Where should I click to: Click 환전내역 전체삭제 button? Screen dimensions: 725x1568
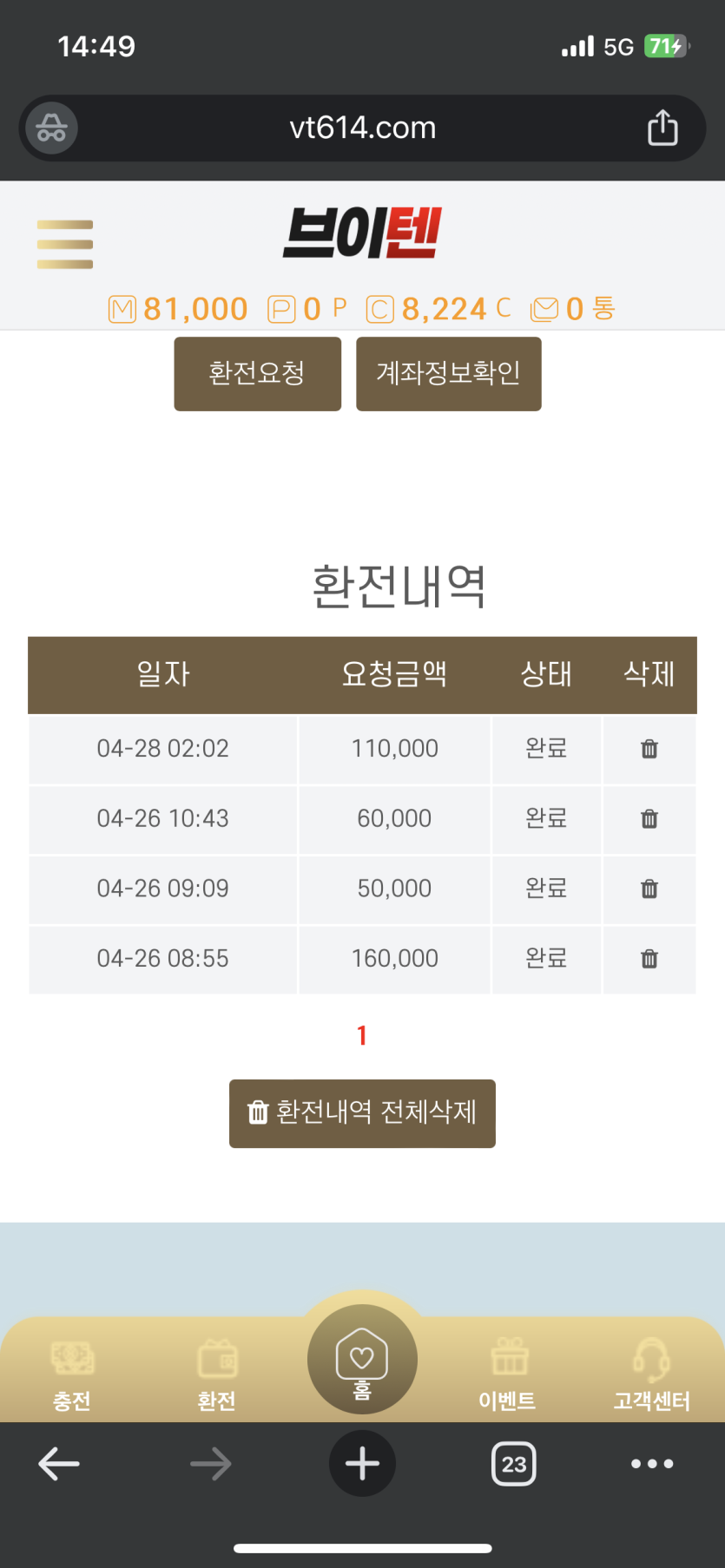(362, 1113)
